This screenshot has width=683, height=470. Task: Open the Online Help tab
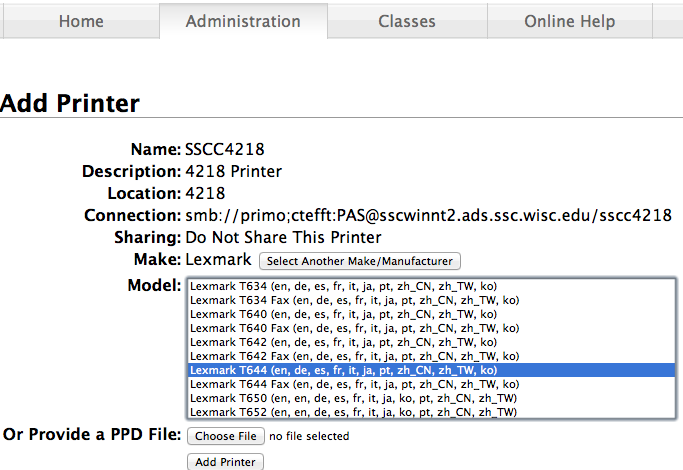570,21
